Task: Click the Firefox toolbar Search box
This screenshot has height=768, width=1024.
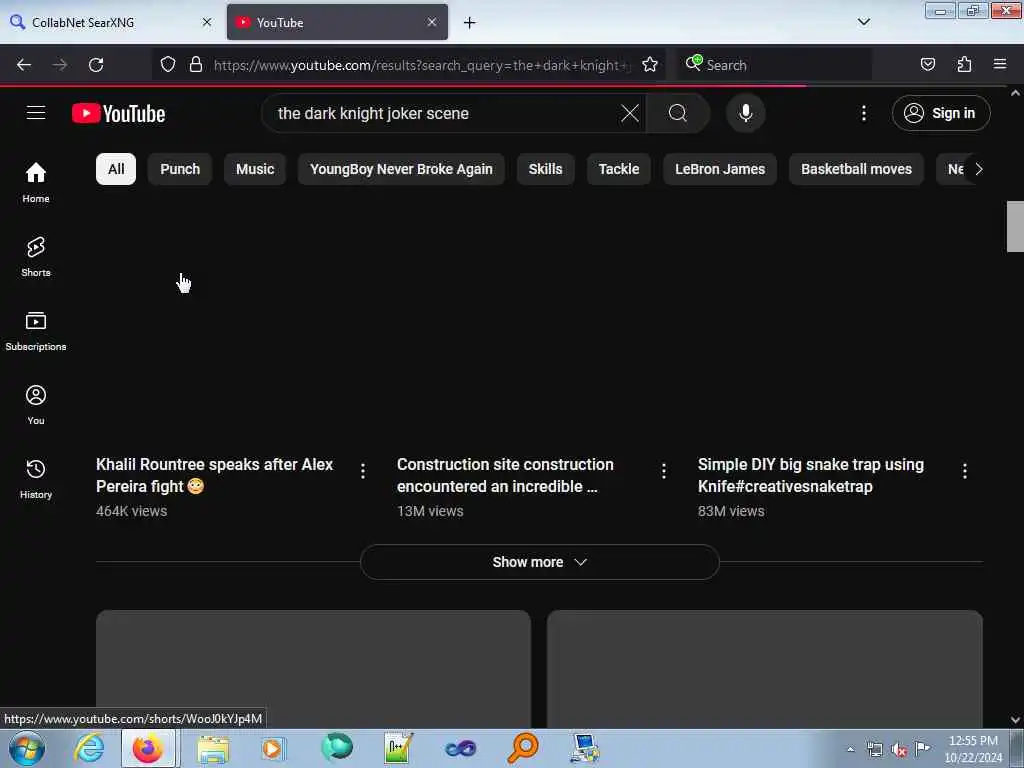Action: (x=775, y=65)
